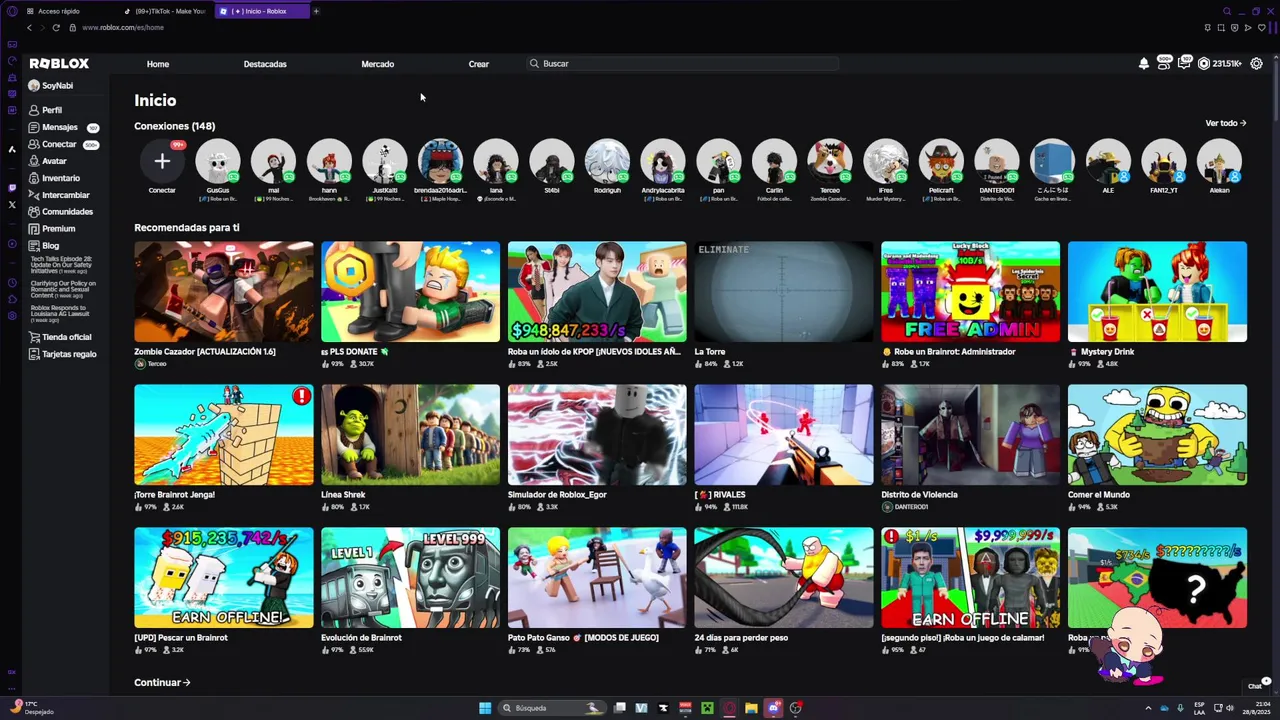
Task: Open the RIVALES game thumbnail
Action: (784, 435)
